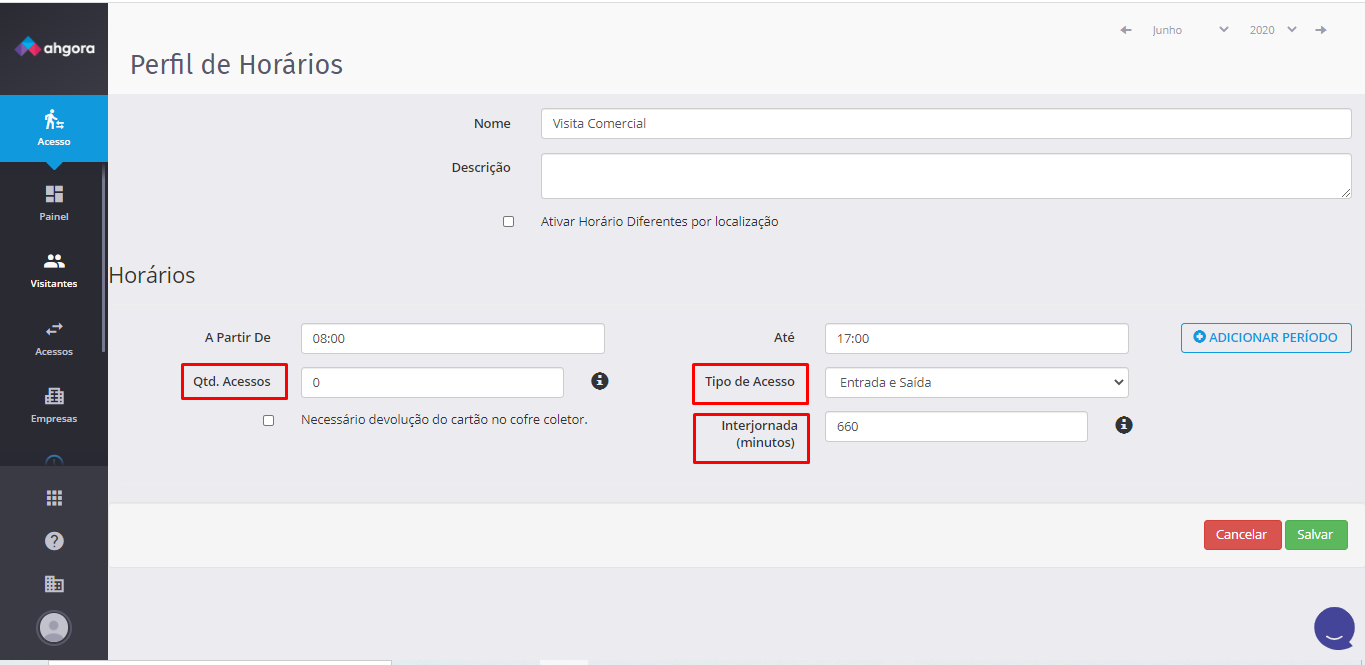View the Qtd. Acessos info tooltip icon
Screen dimensions: 1365x665
pyautogui.click(x=599, y=381)
